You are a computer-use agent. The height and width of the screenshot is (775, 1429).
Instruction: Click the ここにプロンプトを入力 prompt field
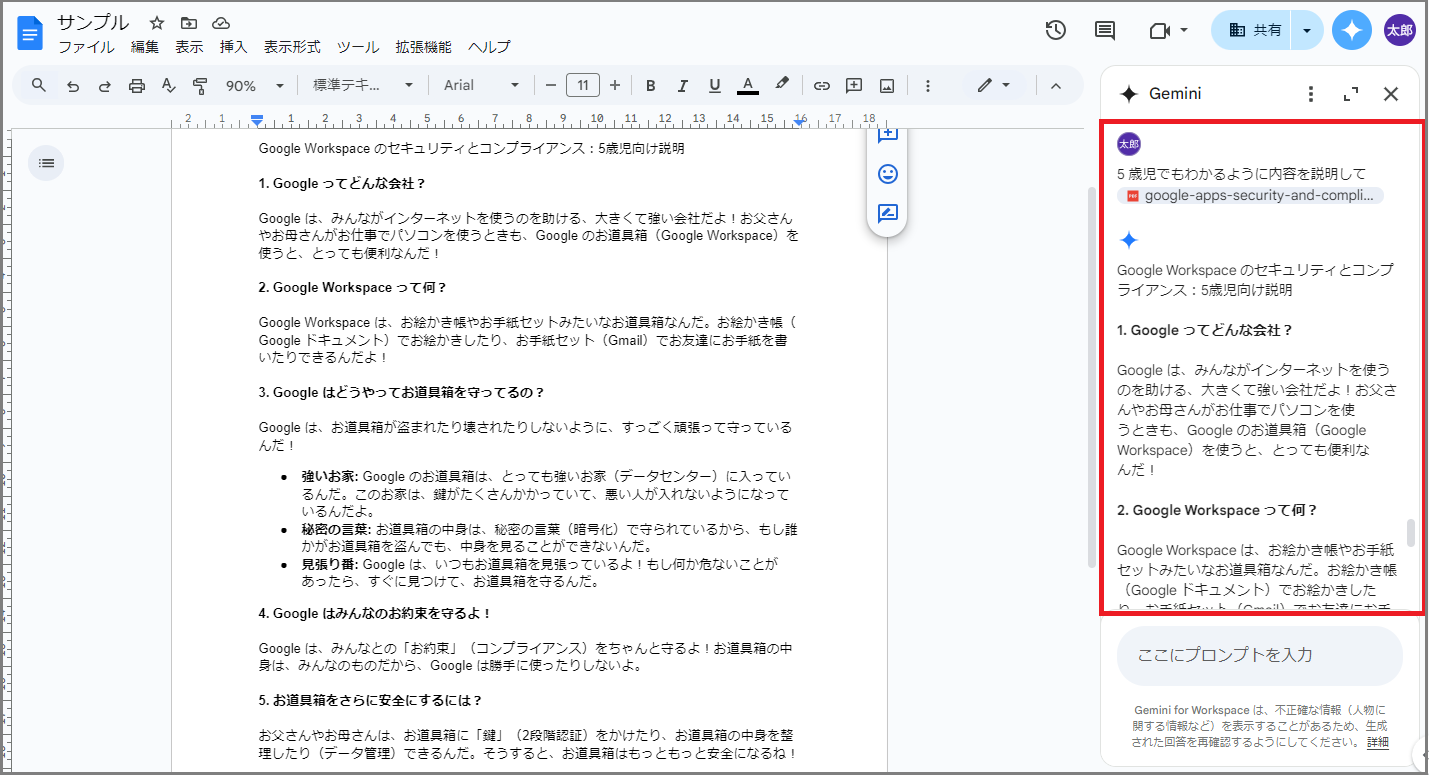click(1260, 655)
